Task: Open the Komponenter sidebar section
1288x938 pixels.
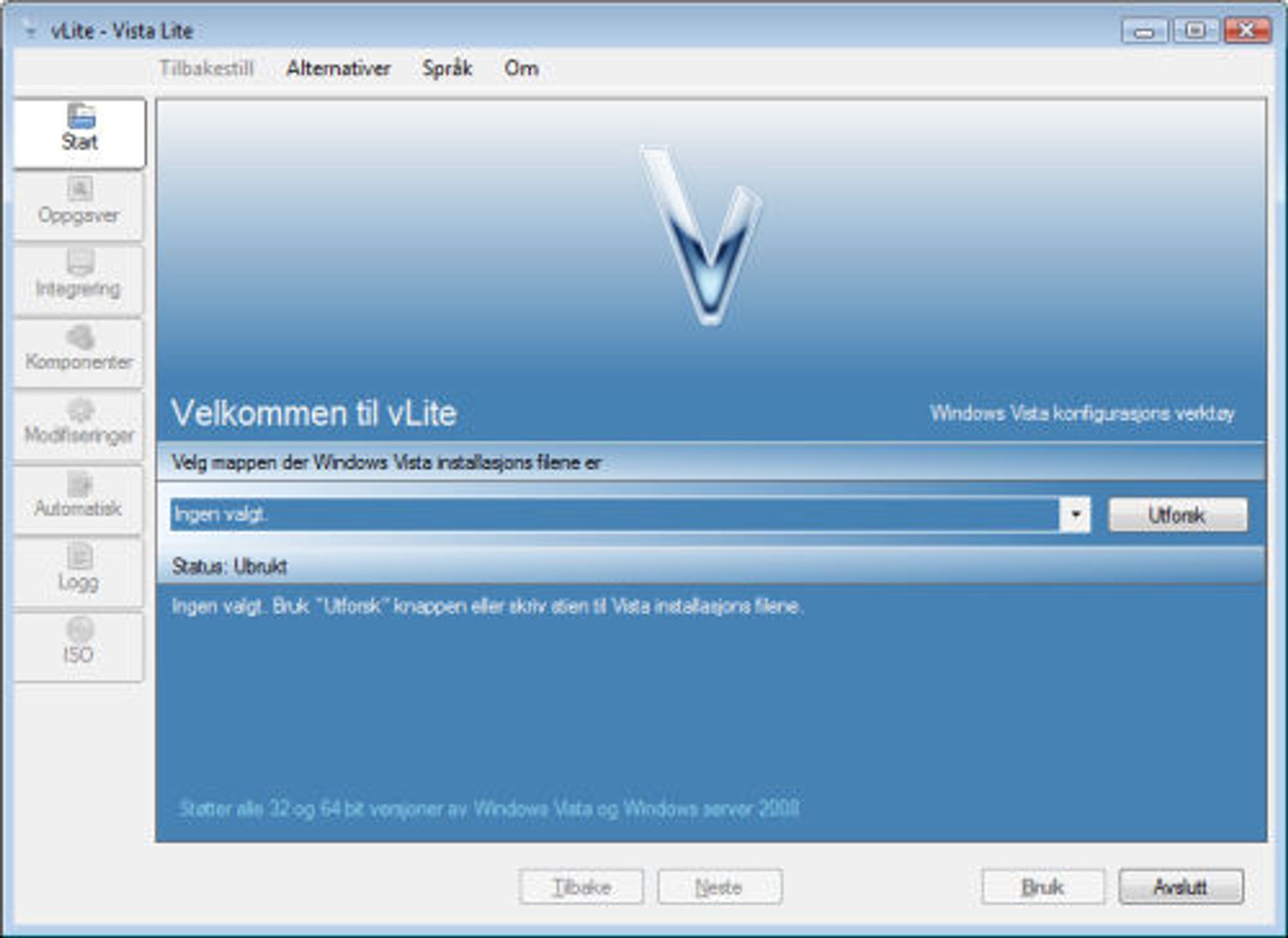Action: click(79, 353)
